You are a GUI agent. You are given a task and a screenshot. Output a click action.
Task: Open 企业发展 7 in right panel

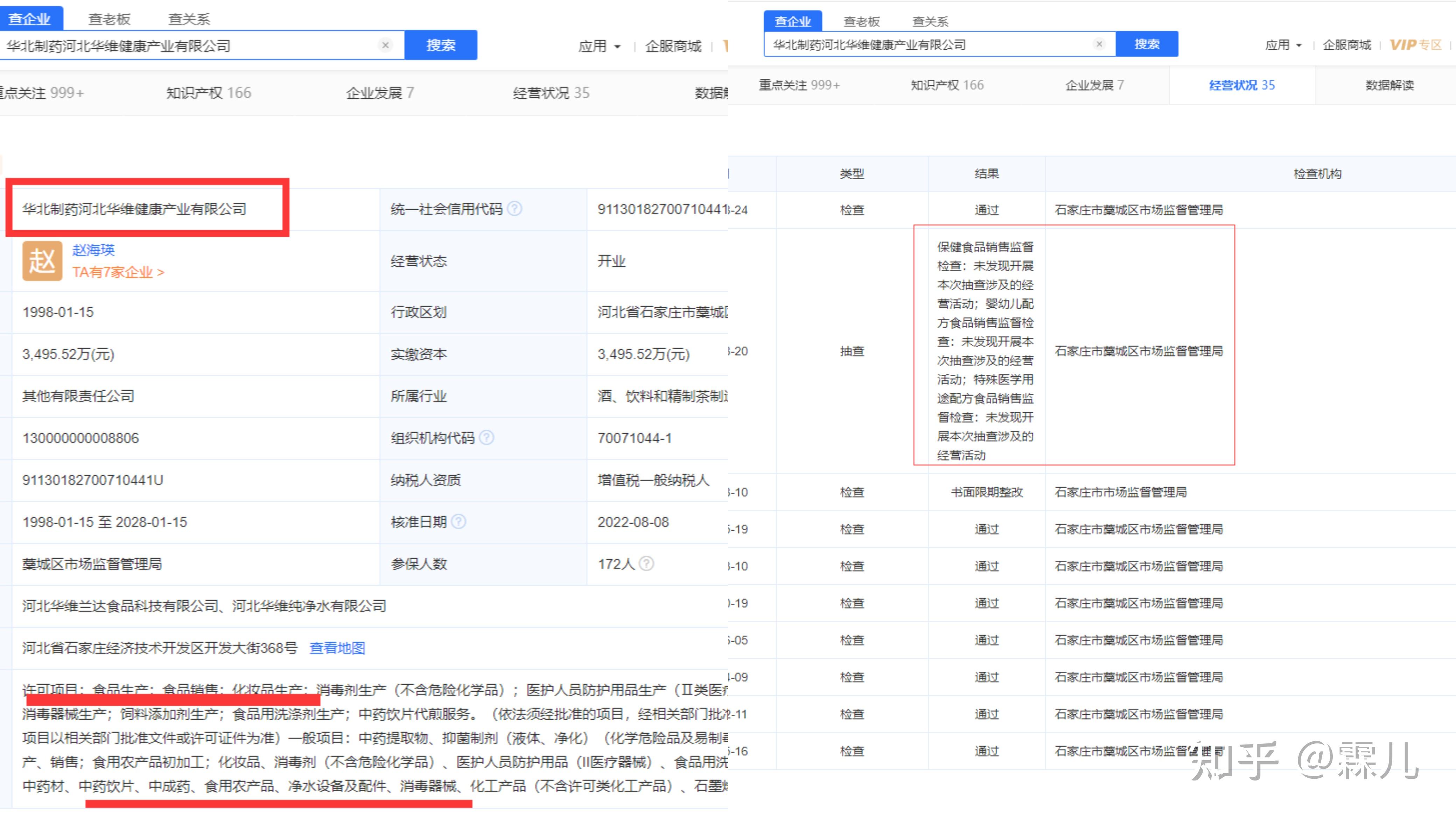pyautogui.click(x=1094, y=85)
